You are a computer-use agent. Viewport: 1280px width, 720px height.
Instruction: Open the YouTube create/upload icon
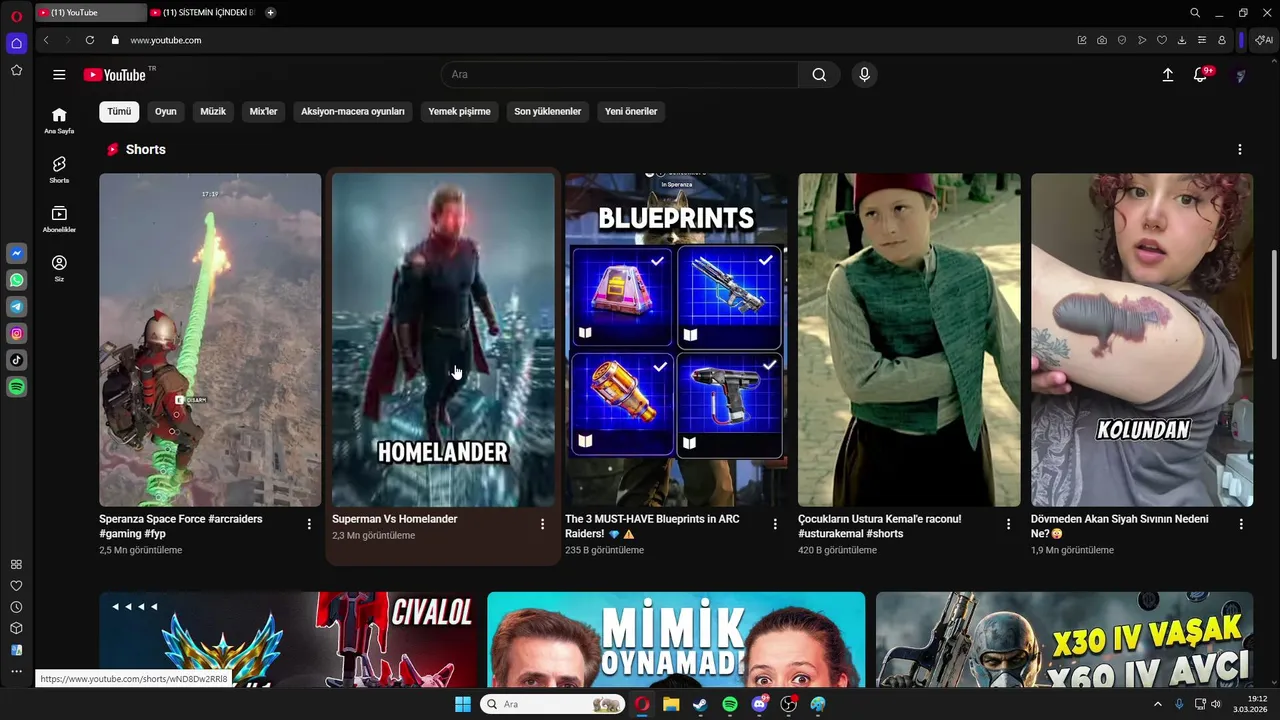(x=1167, y=75)
